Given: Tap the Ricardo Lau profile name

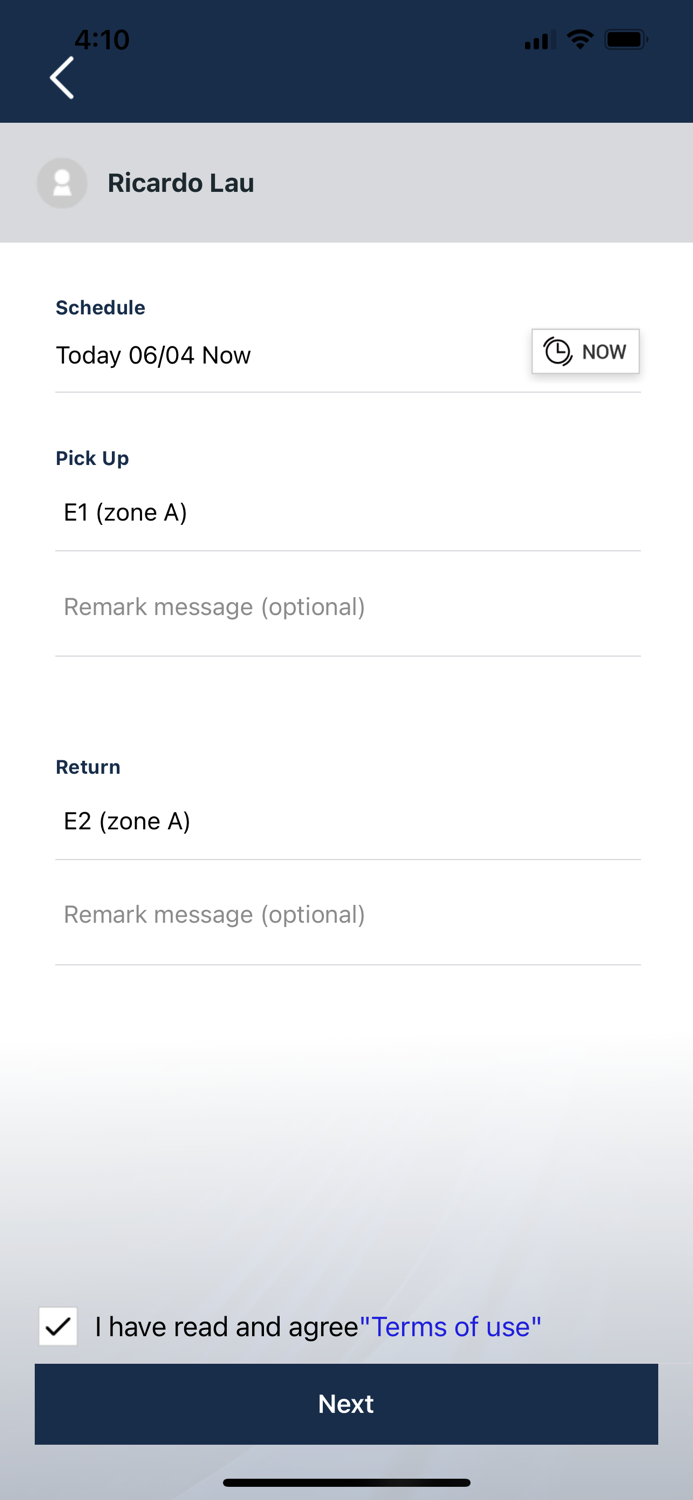Looking at the screenshot, I should point(181,183).
